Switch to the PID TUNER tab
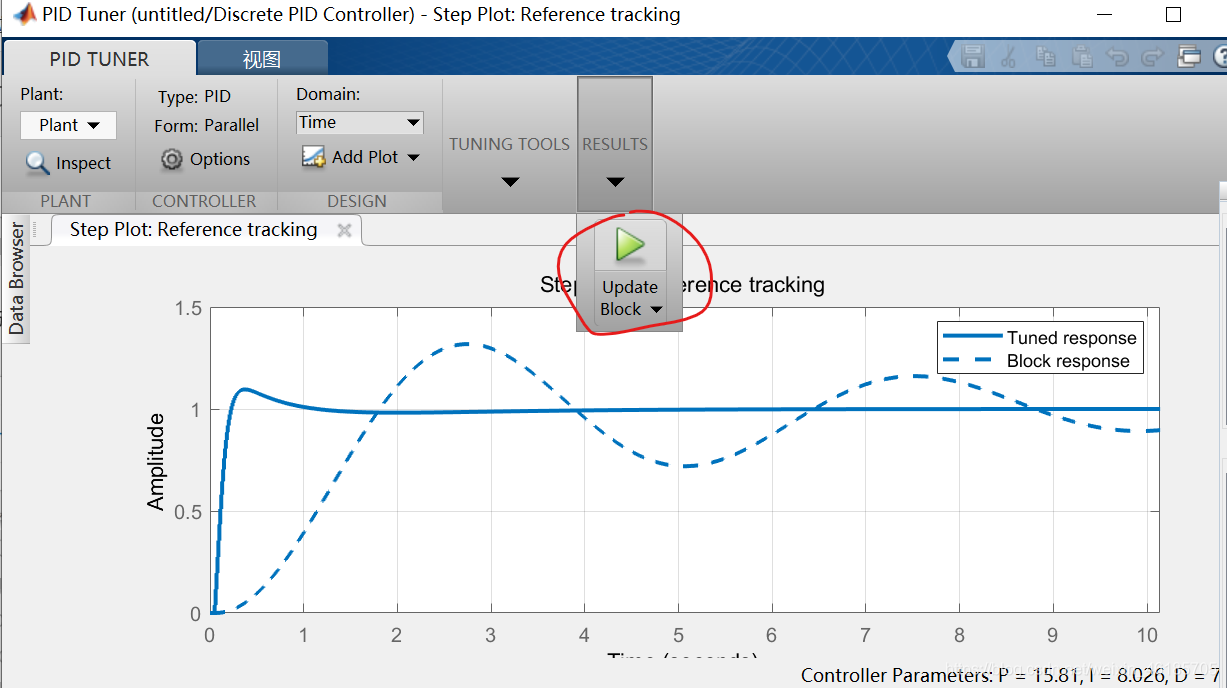Screen dimensions: 1227x688 (x=99, y=59)
